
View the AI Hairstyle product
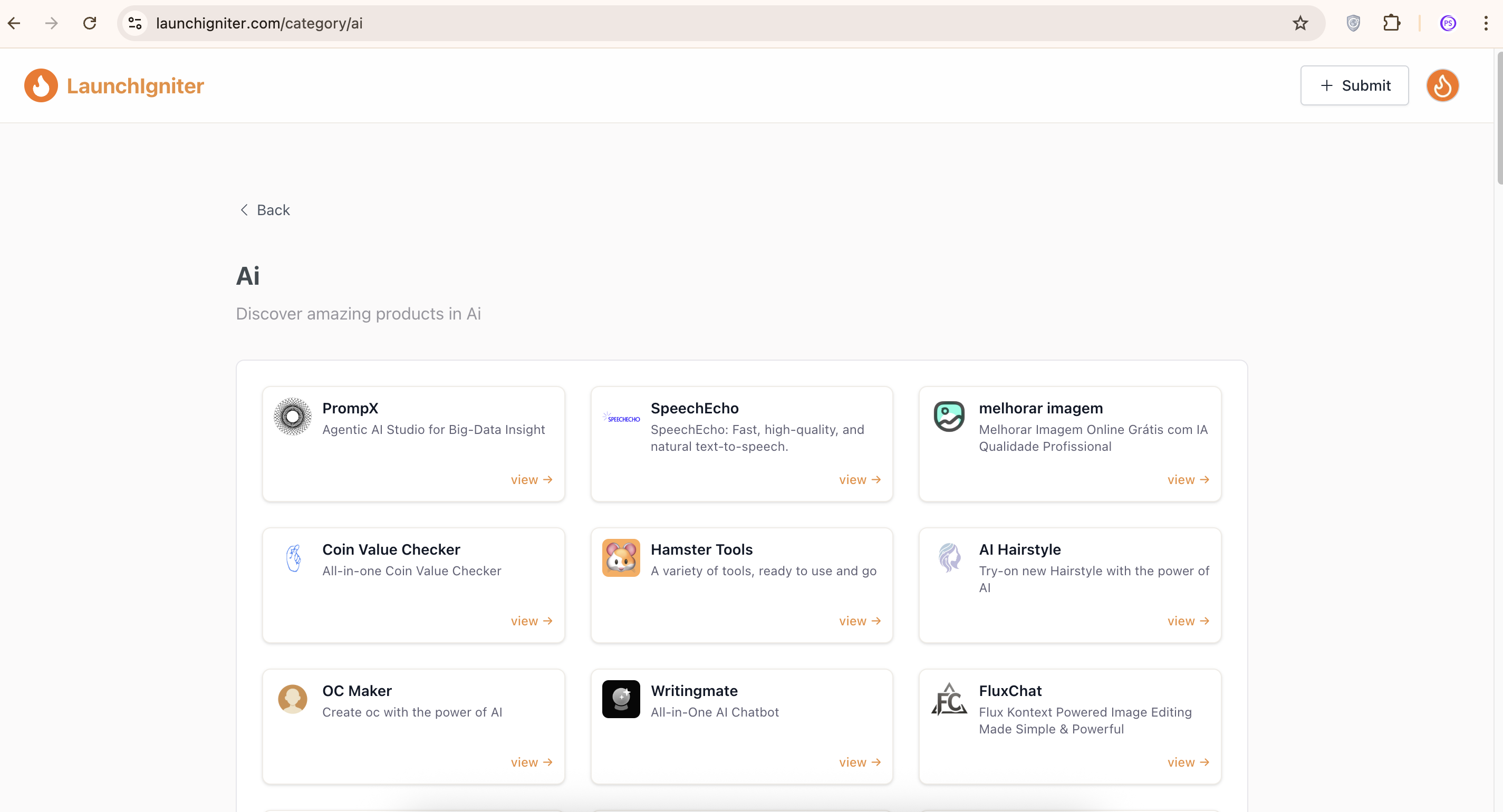tap(1188, 621)
